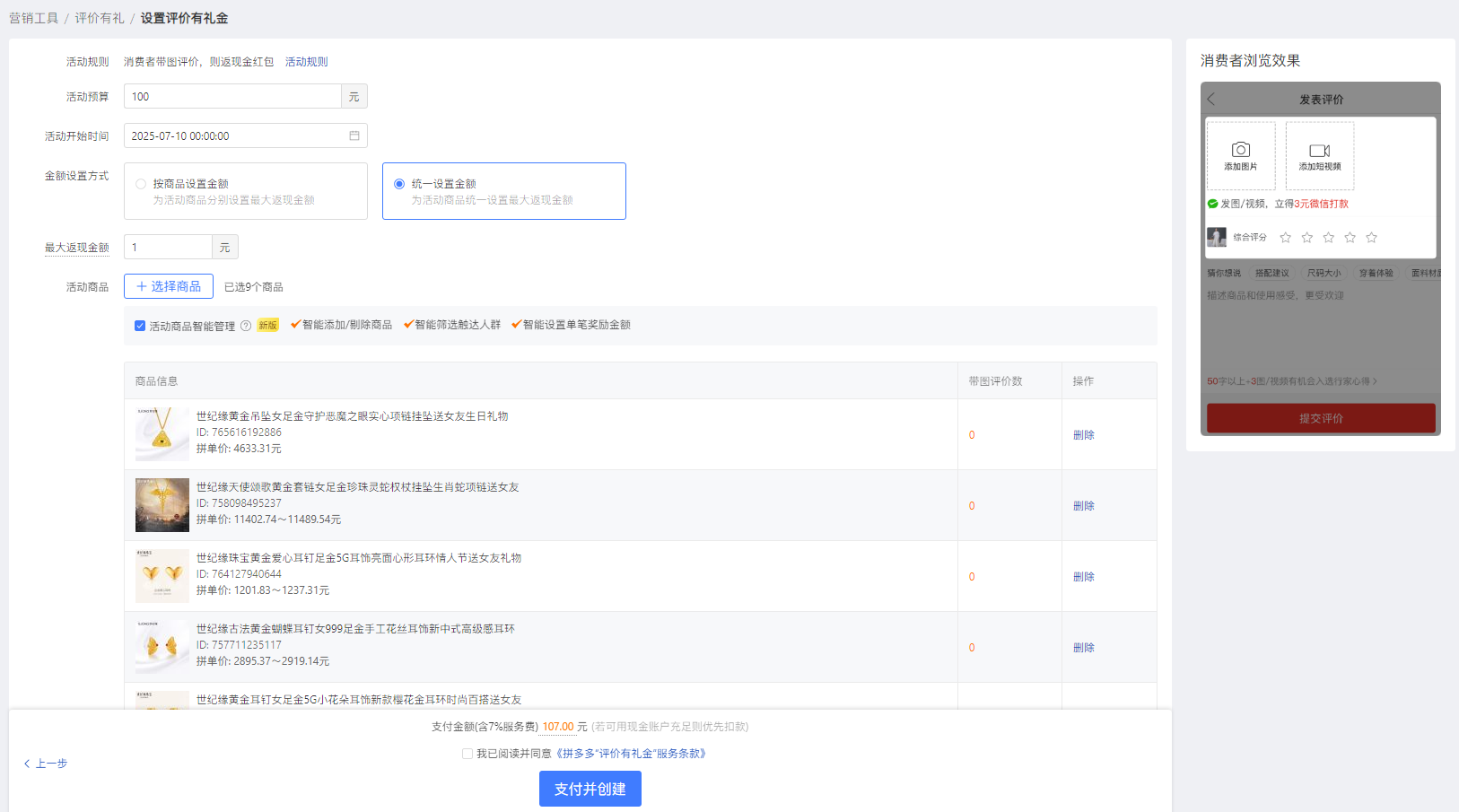
Task: Click the first rating star in preview
Action: (1285, 238)
